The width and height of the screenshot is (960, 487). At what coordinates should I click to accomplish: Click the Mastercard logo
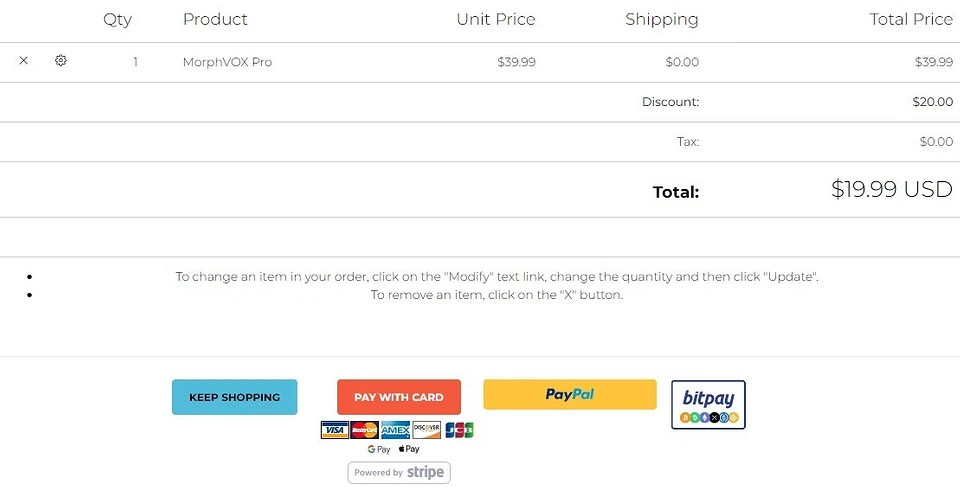point(365,430)
